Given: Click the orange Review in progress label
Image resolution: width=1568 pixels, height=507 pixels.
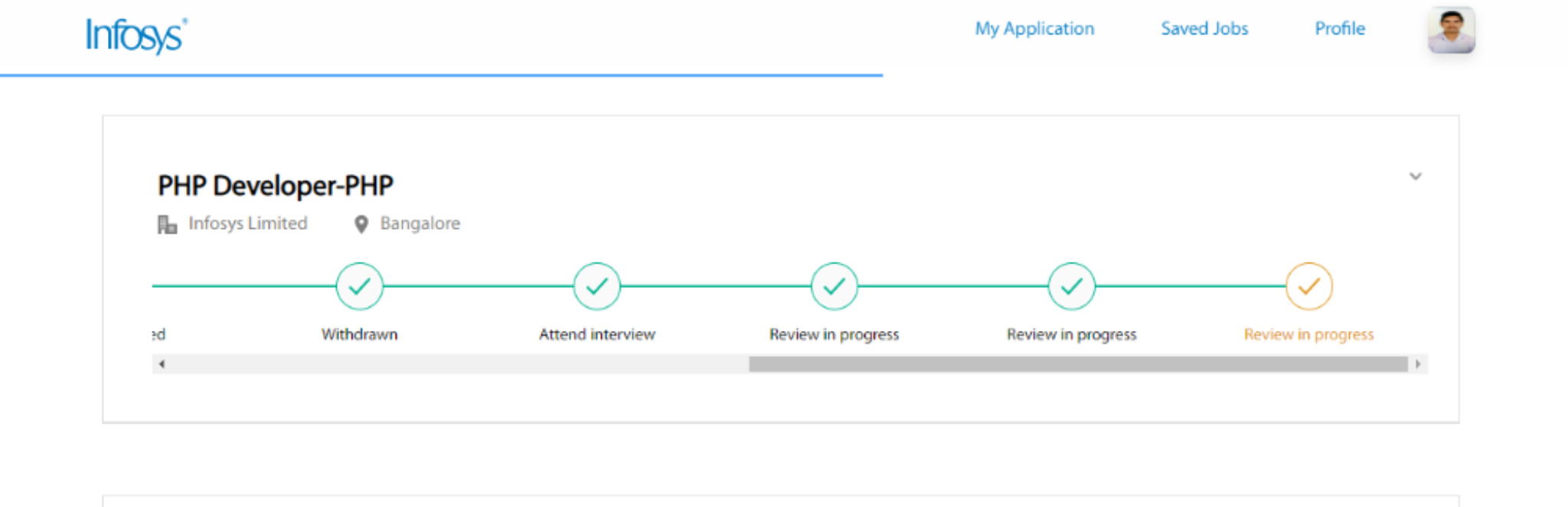Looking at the screenshot, I should pos(1308,335).
